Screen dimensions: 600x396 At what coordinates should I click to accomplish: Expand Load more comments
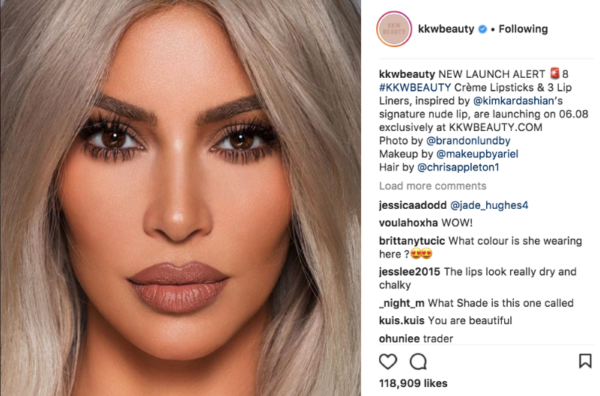432,186
